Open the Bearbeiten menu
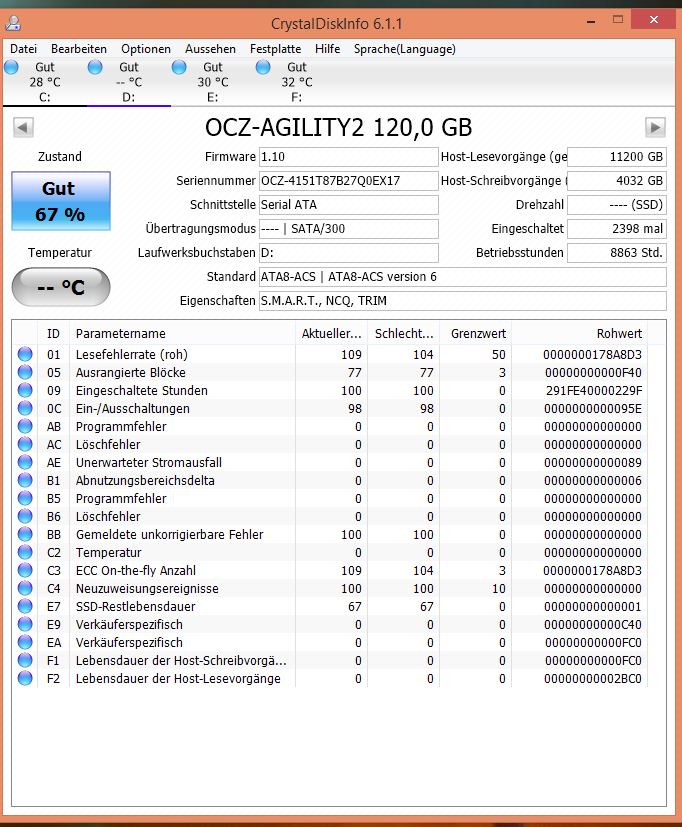The height and width of the screenshot is (827, 682). tap(79, 49)
